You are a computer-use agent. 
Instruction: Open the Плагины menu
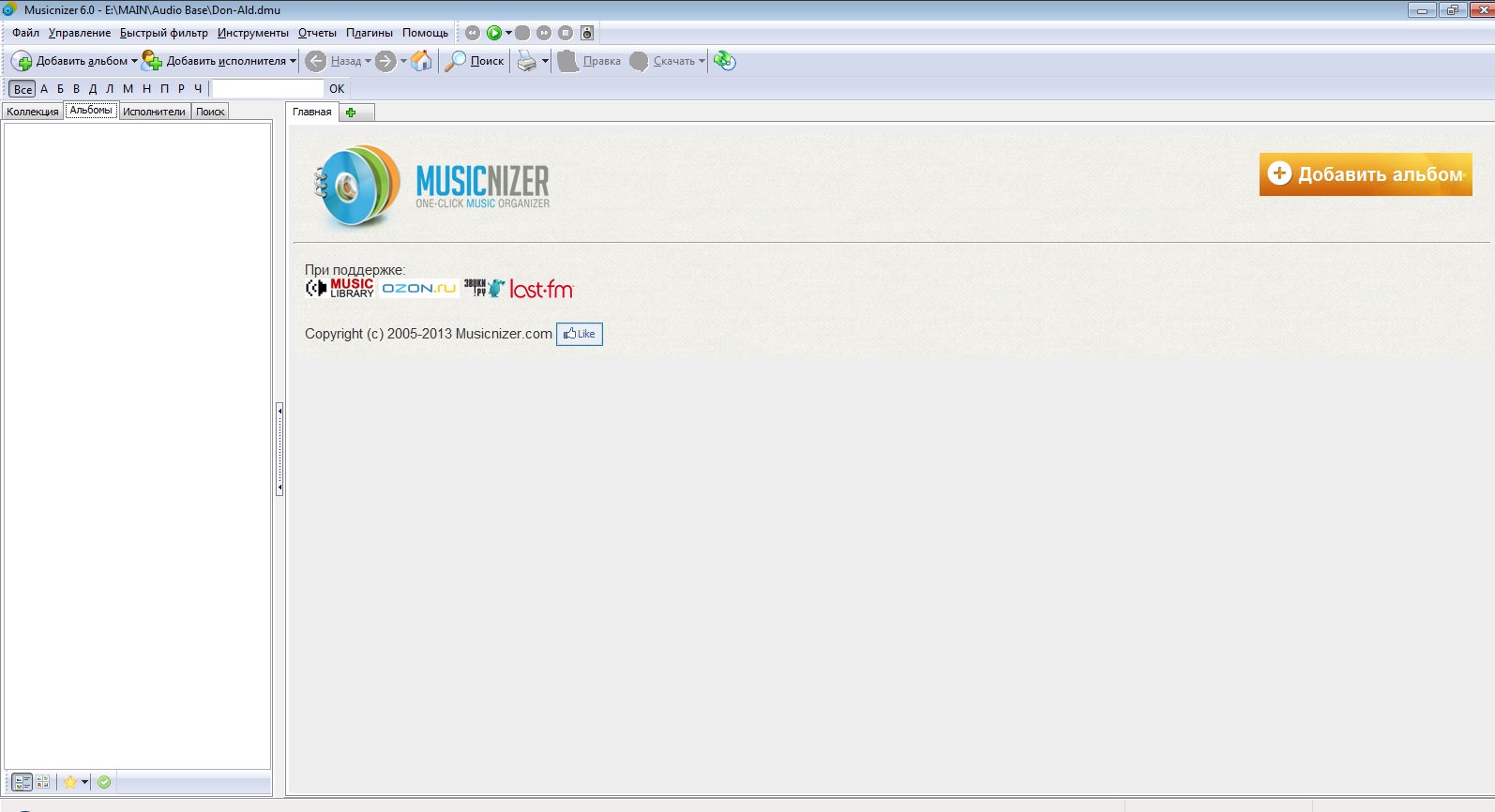(x=370, y=33)
